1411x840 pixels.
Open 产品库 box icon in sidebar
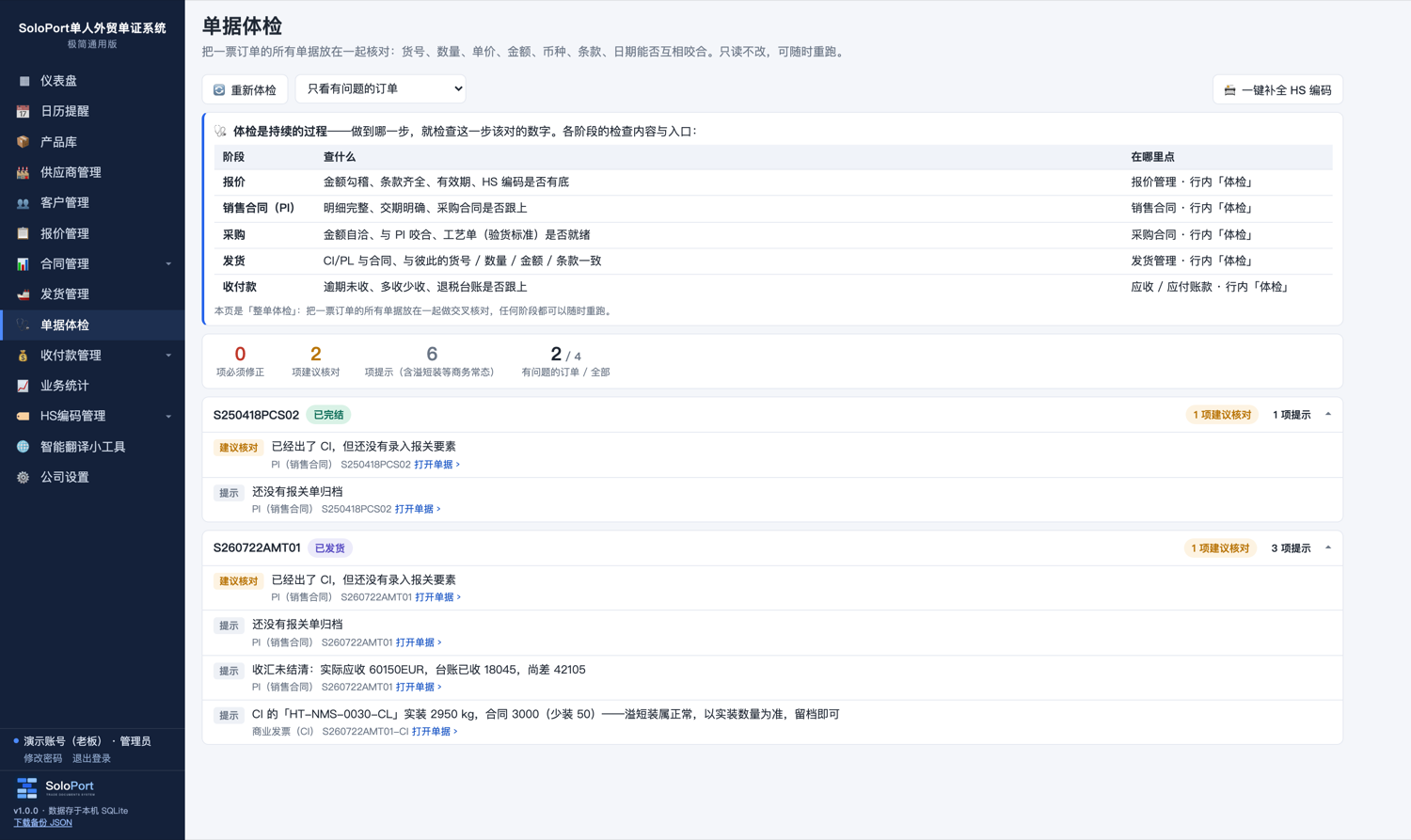click(x=24, y=142)
